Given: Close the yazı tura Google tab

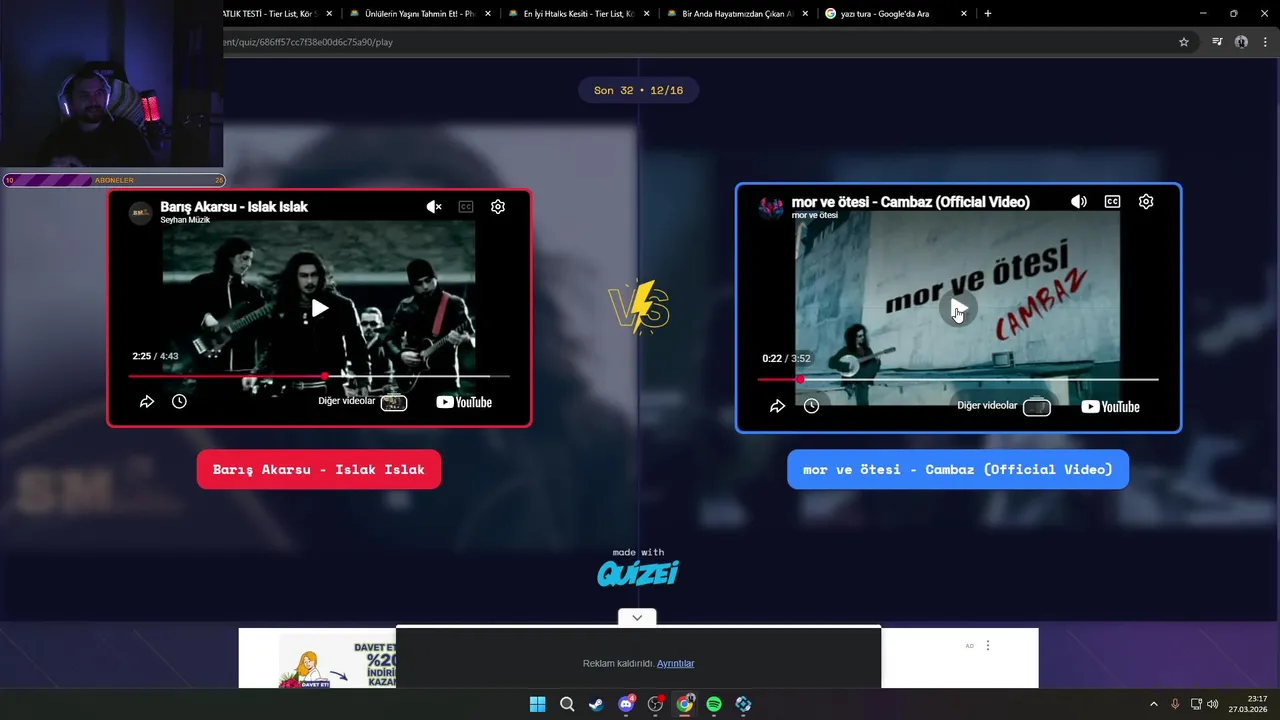Looking at the screenshot, I should coord(964,14).
